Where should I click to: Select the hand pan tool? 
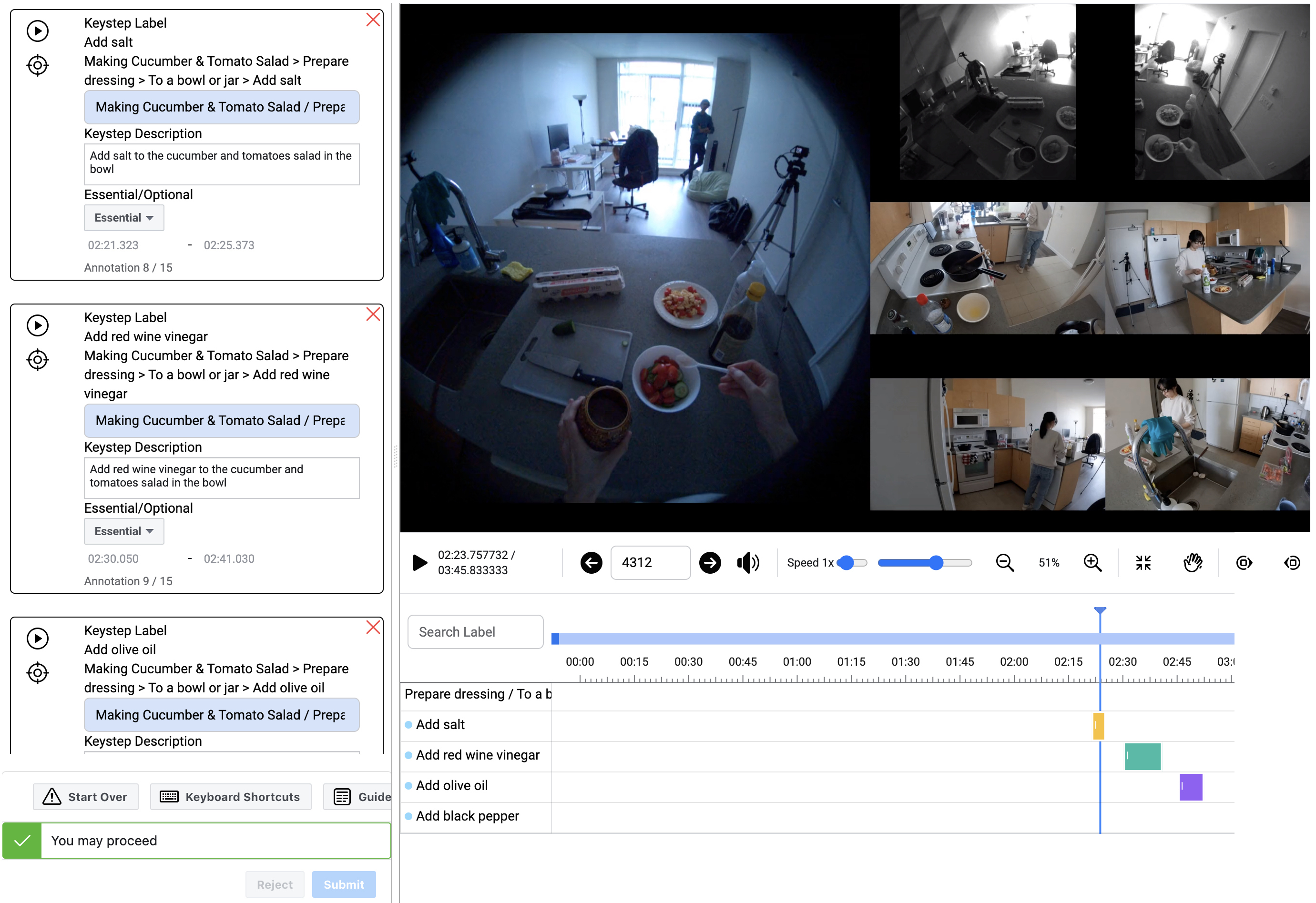(1192, 562)
